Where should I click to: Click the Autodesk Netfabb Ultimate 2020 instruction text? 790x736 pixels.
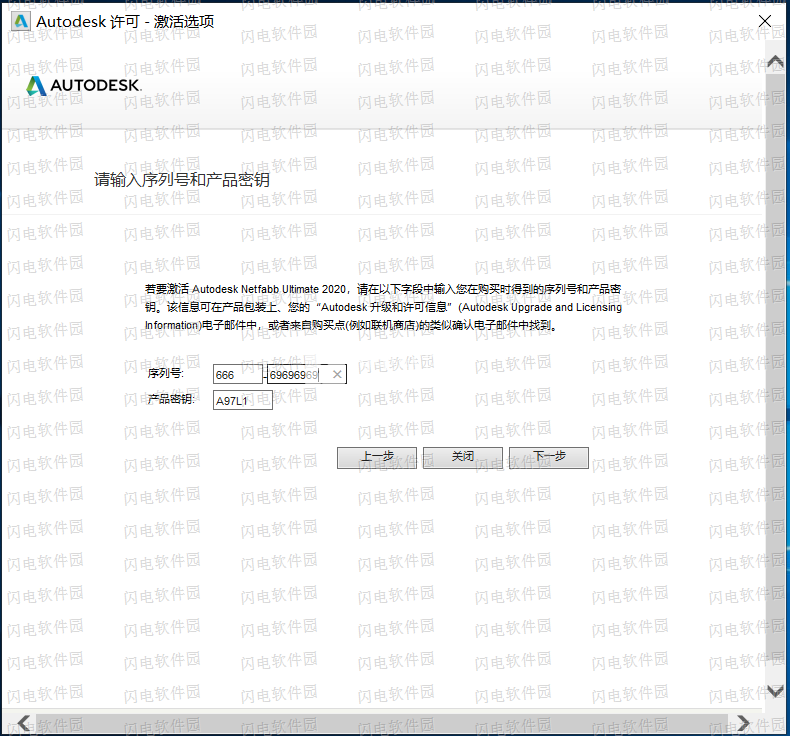click(x=383, y=307)
